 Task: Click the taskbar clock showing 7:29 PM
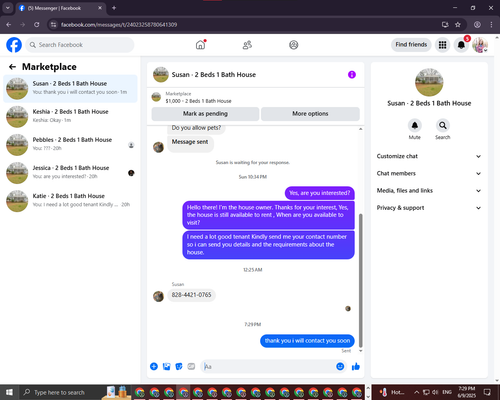pyautogui.click(x=466, y=392)
